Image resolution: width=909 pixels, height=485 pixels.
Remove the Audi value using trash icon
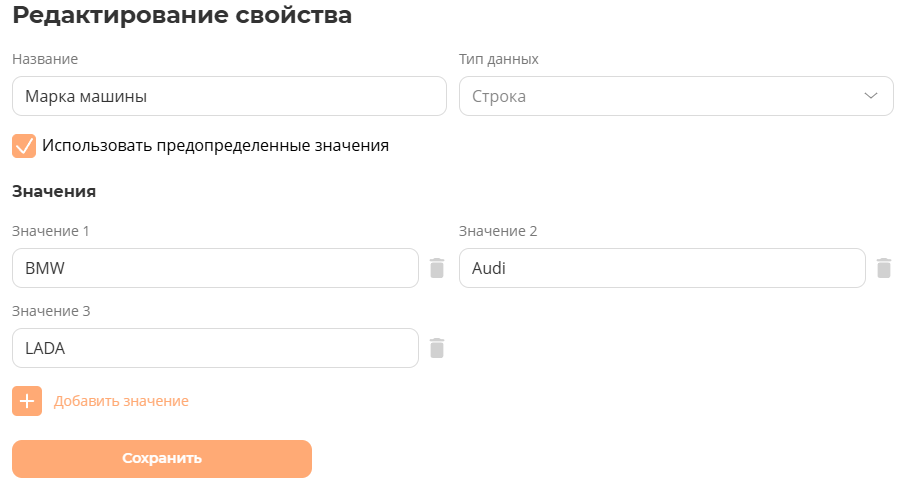pos(884,268)
